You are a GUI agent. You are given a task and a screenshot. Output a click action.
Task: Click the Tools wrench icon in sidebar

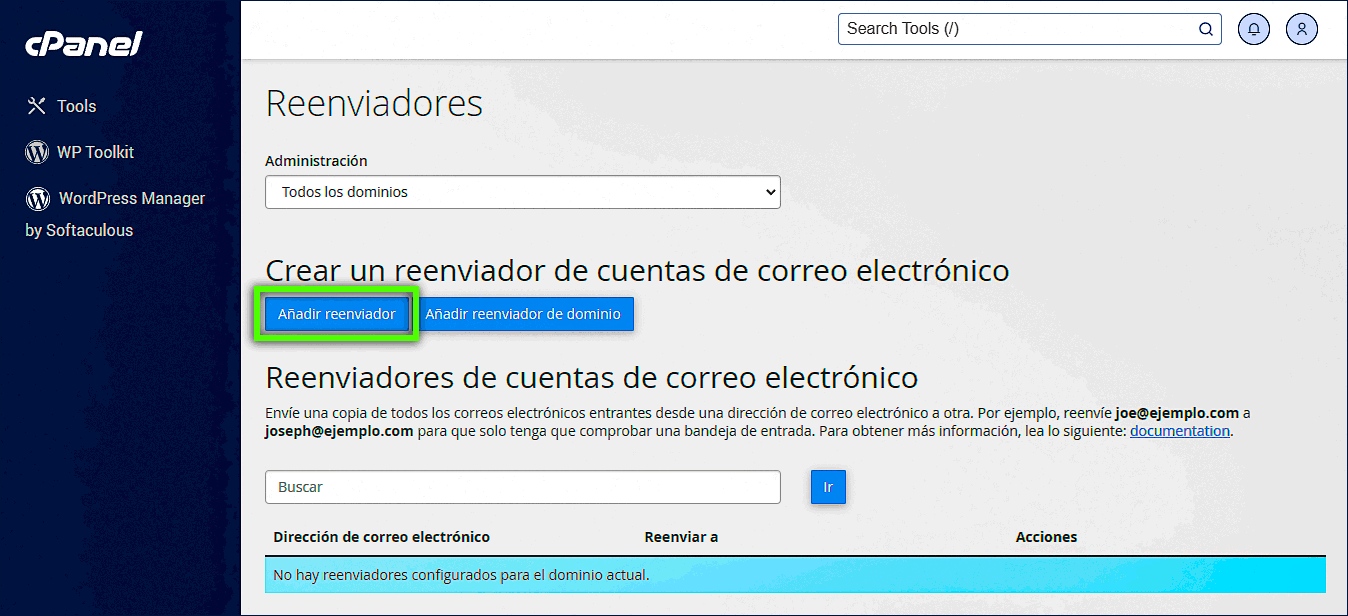[x=37, y=106]
